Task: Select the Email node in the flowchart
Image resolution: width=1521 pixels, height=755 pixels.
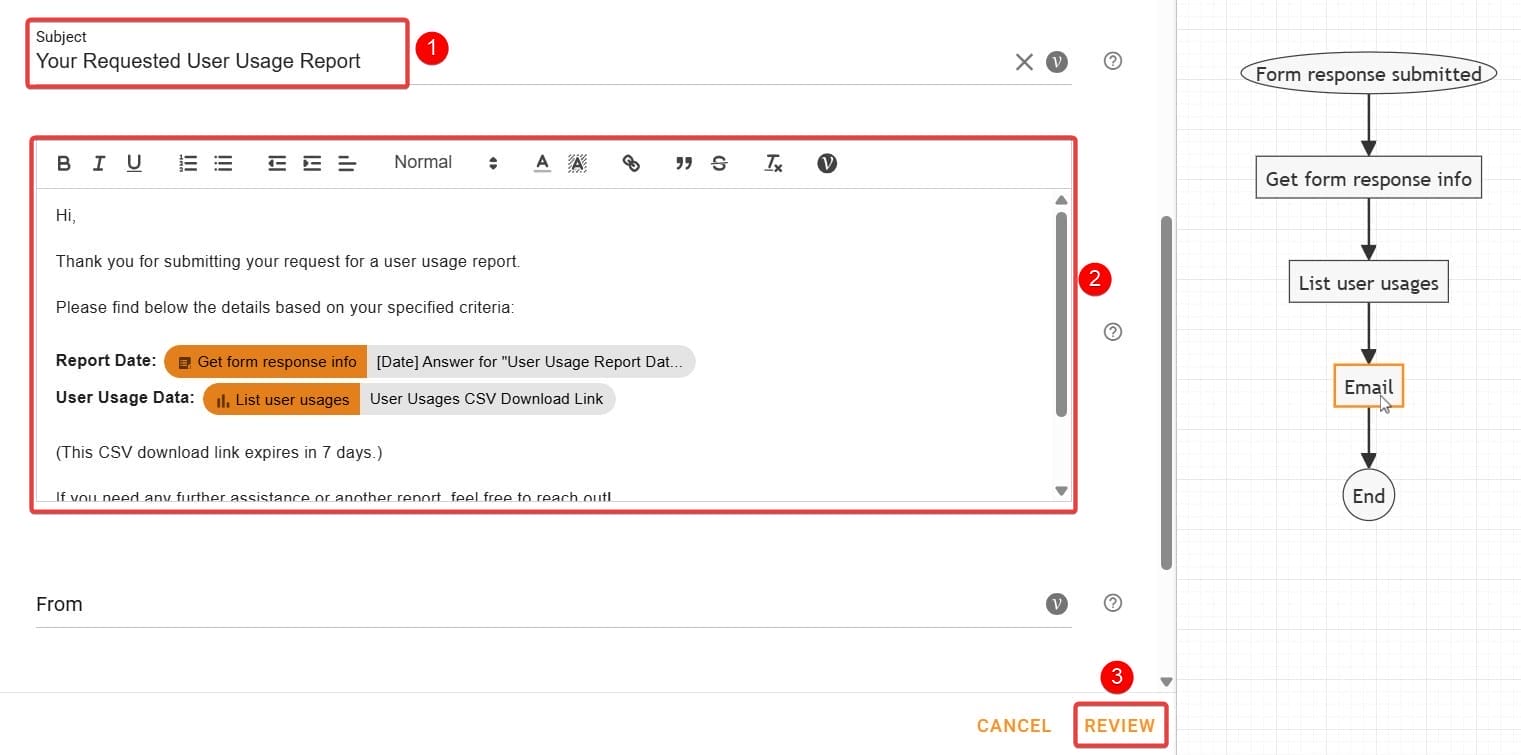Action: pos(1368,386)
